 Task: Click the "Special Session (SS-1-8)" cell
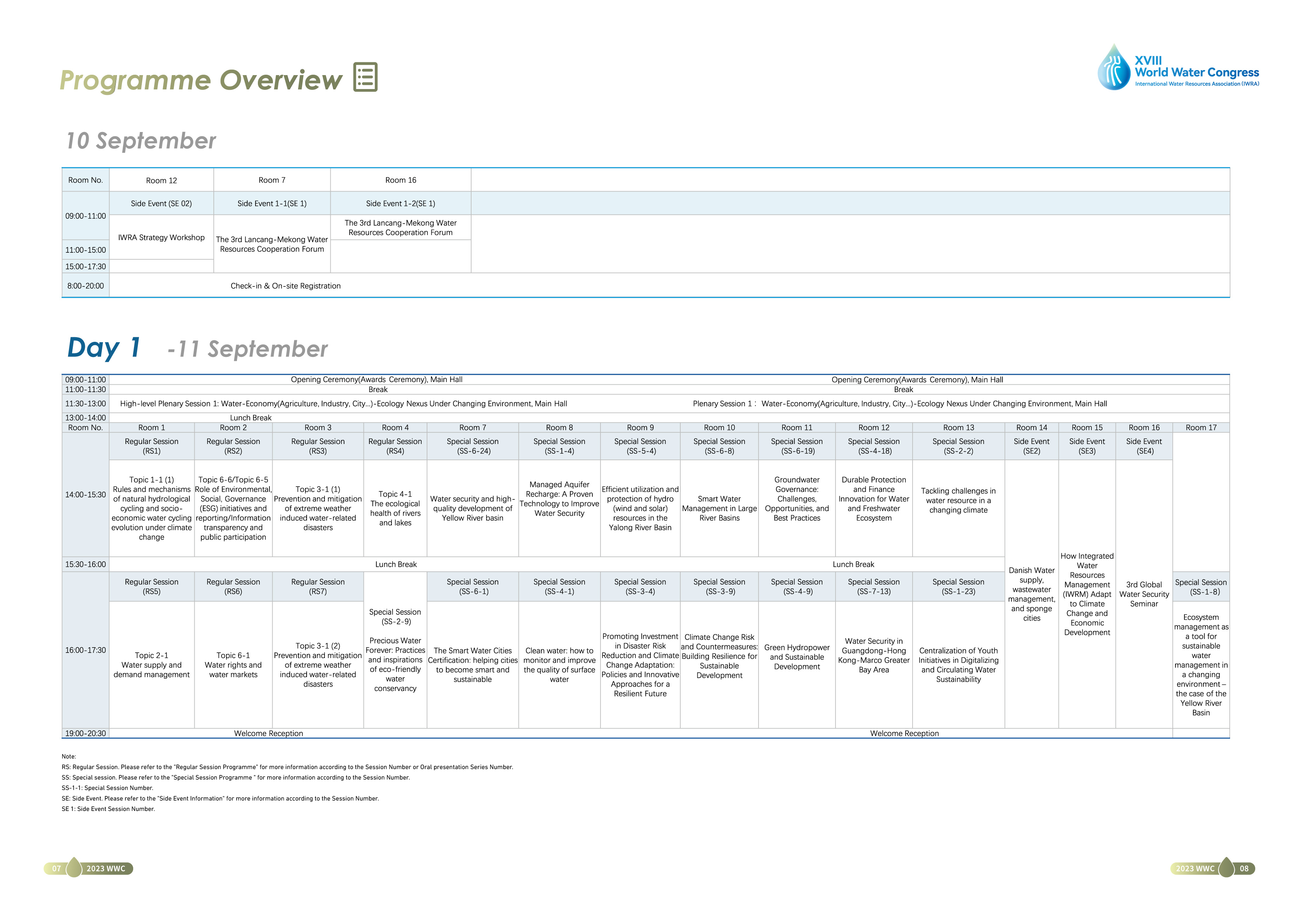coord(1201,586)
